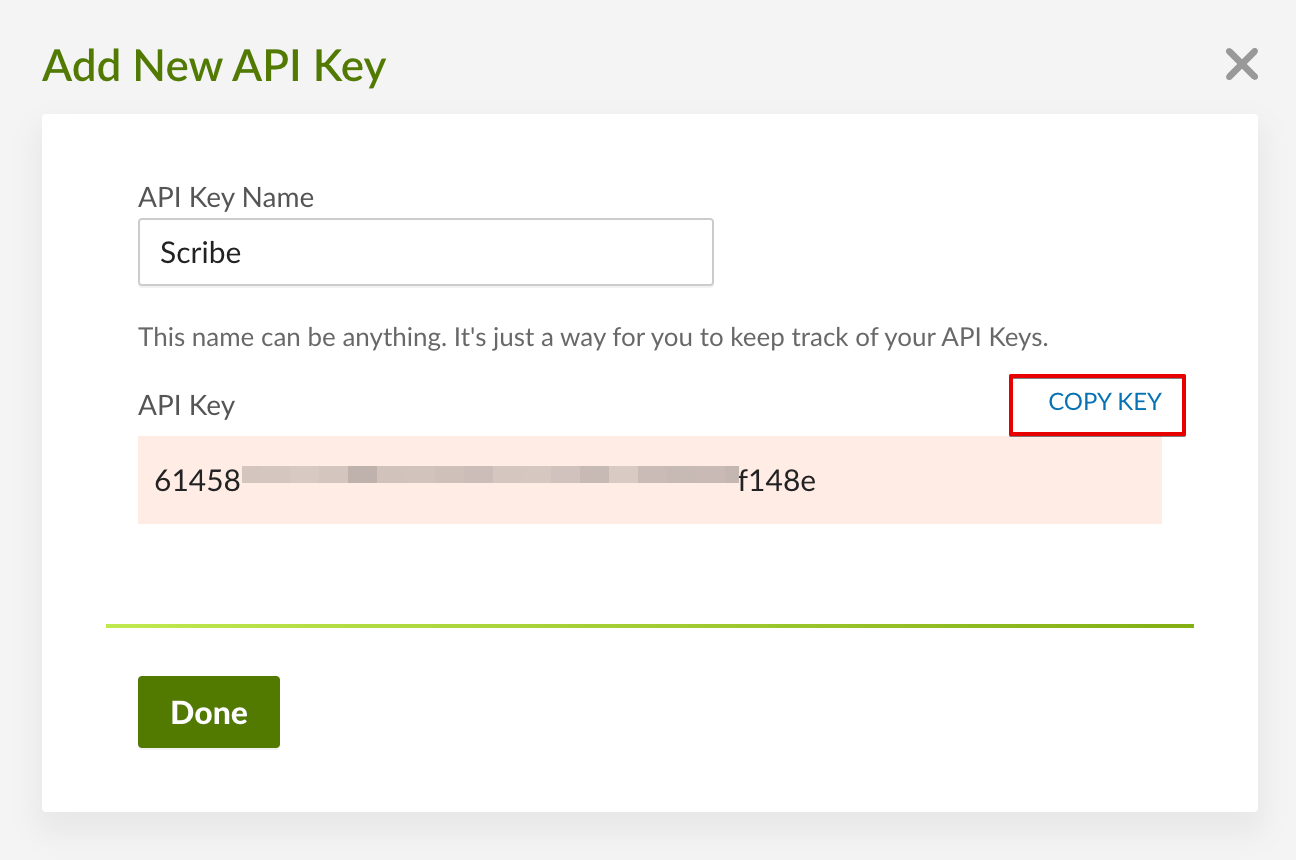Click the key prefix 61458
1296x860 pixels.
coord(197,481)
